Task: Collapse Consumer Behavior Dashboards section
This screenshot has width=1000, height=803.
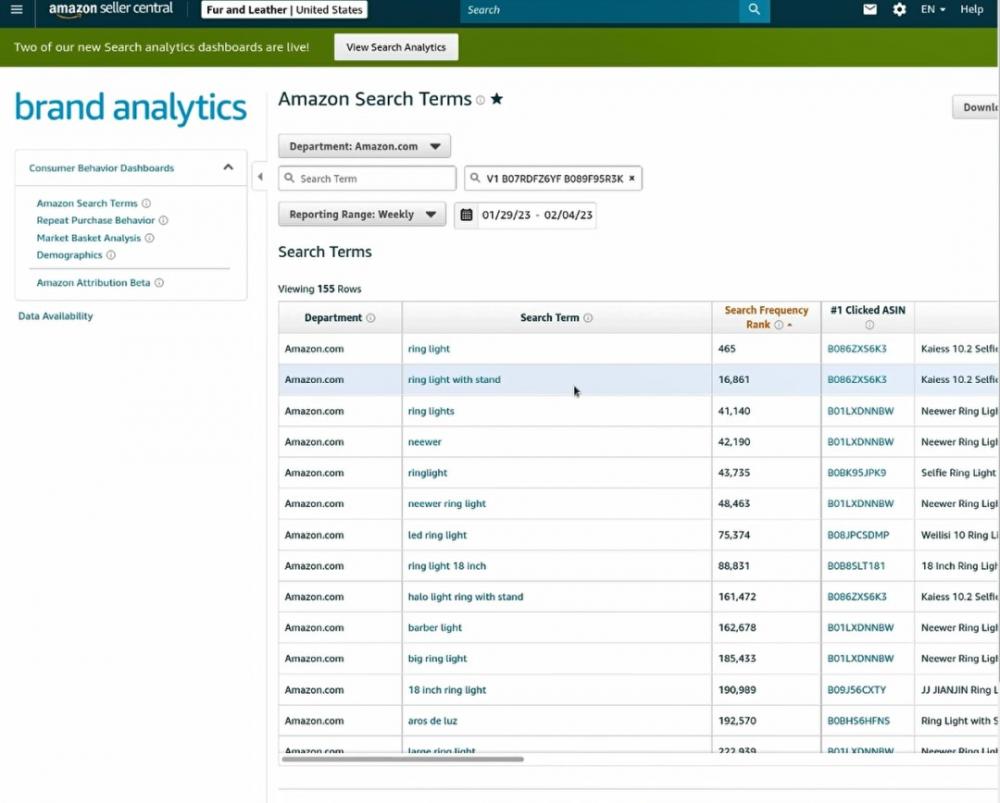Action: click(x=228, y=168)
